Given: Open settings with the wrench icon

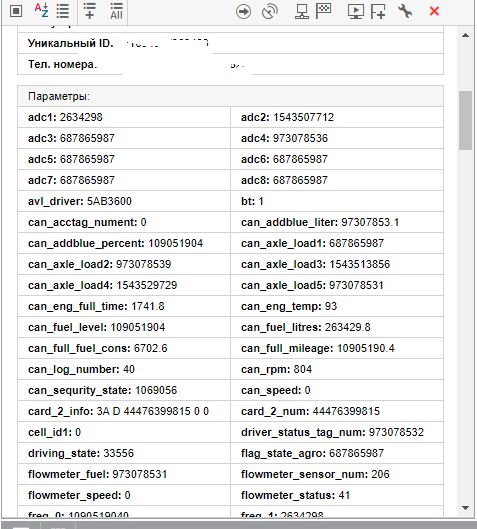Looking at the screenshot, I should pyautogui.click(x=405, y=11).
